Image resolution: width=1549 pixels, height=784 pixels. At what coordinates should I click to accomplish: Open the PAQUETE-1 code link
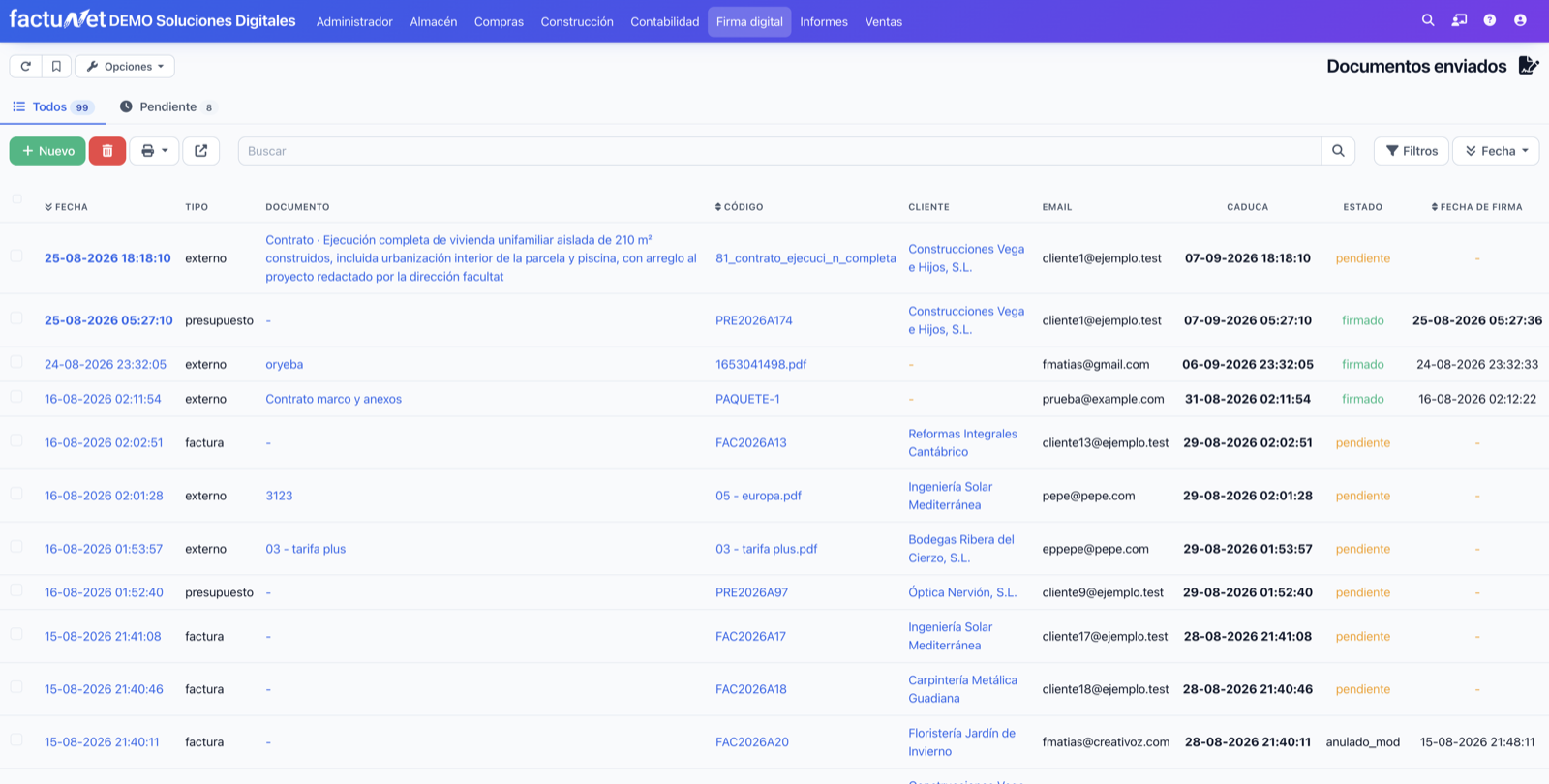coord(747,399)
